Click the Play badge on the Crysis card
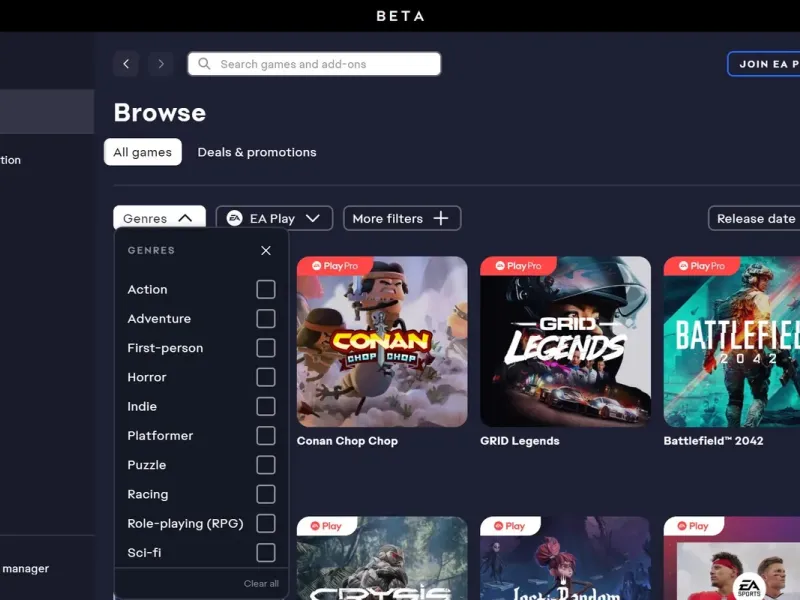Screen dimensions: 800x600 tap(327, 526)
